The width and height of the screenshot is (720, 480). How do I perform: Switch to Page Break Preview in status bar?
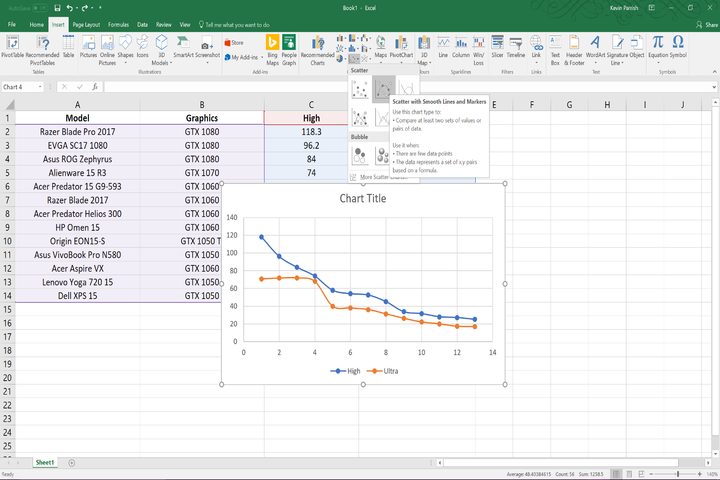pos(641,474)
